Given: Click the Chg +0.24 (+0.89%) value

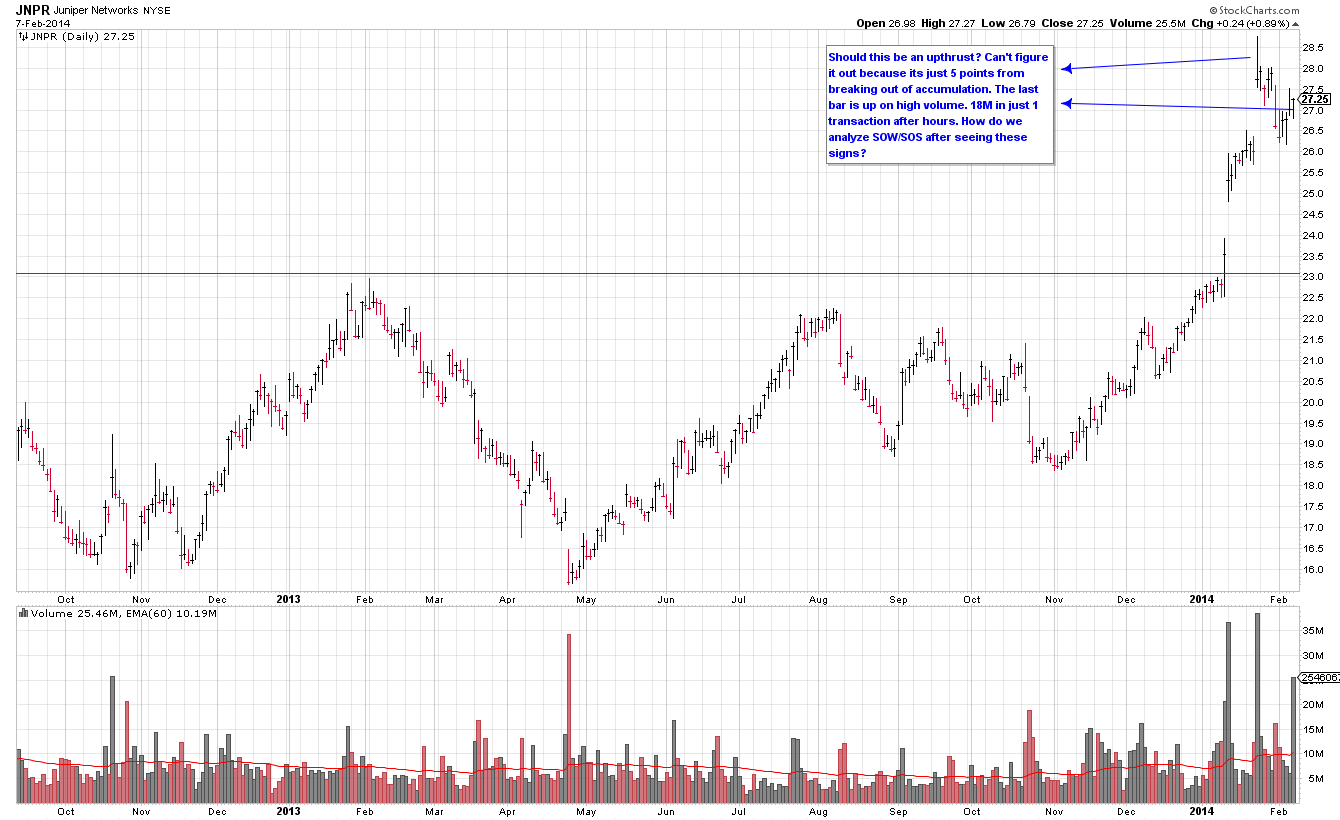Looking at the screenshot, I should tap(1238, 24).
